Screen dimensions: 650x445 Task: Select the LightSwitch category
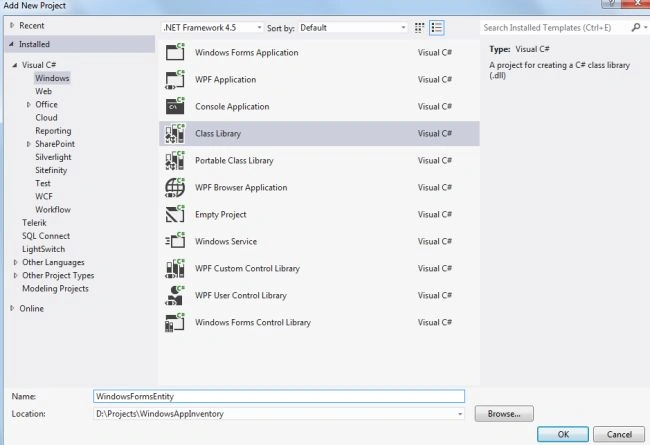[44, 249]
